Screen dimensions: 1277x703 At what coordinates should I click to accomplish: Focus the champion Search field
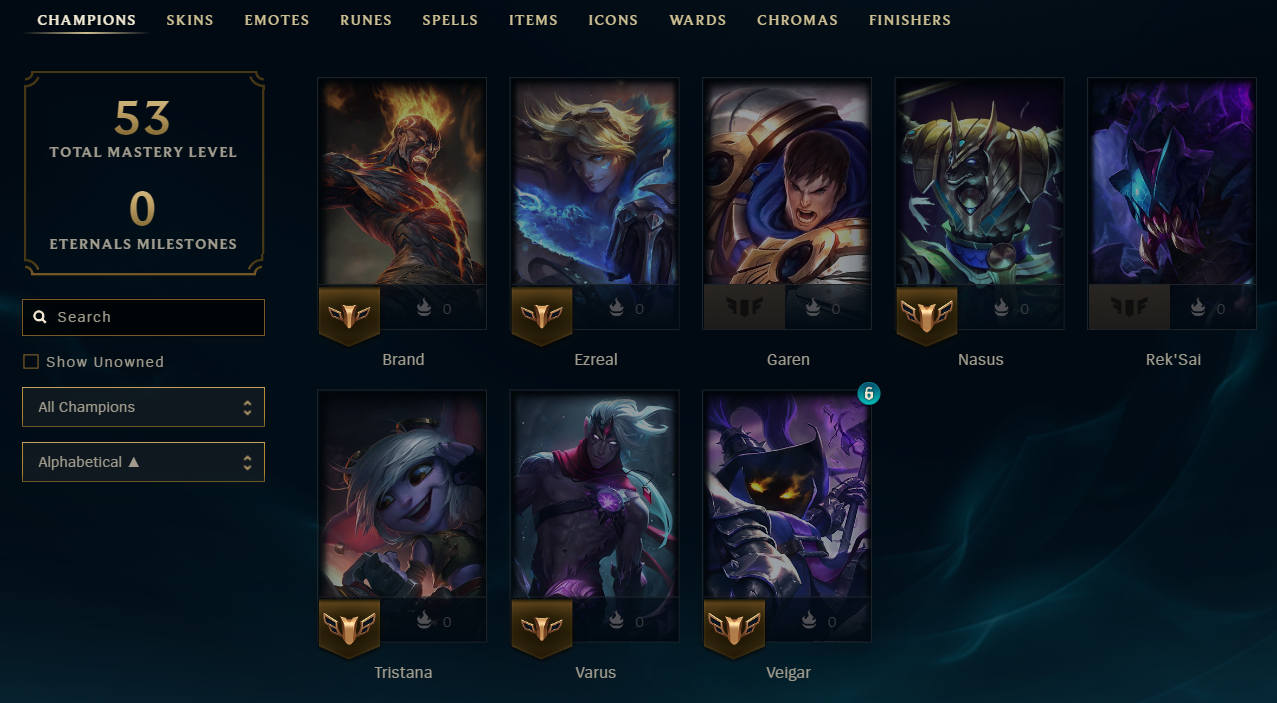[143, 317]
